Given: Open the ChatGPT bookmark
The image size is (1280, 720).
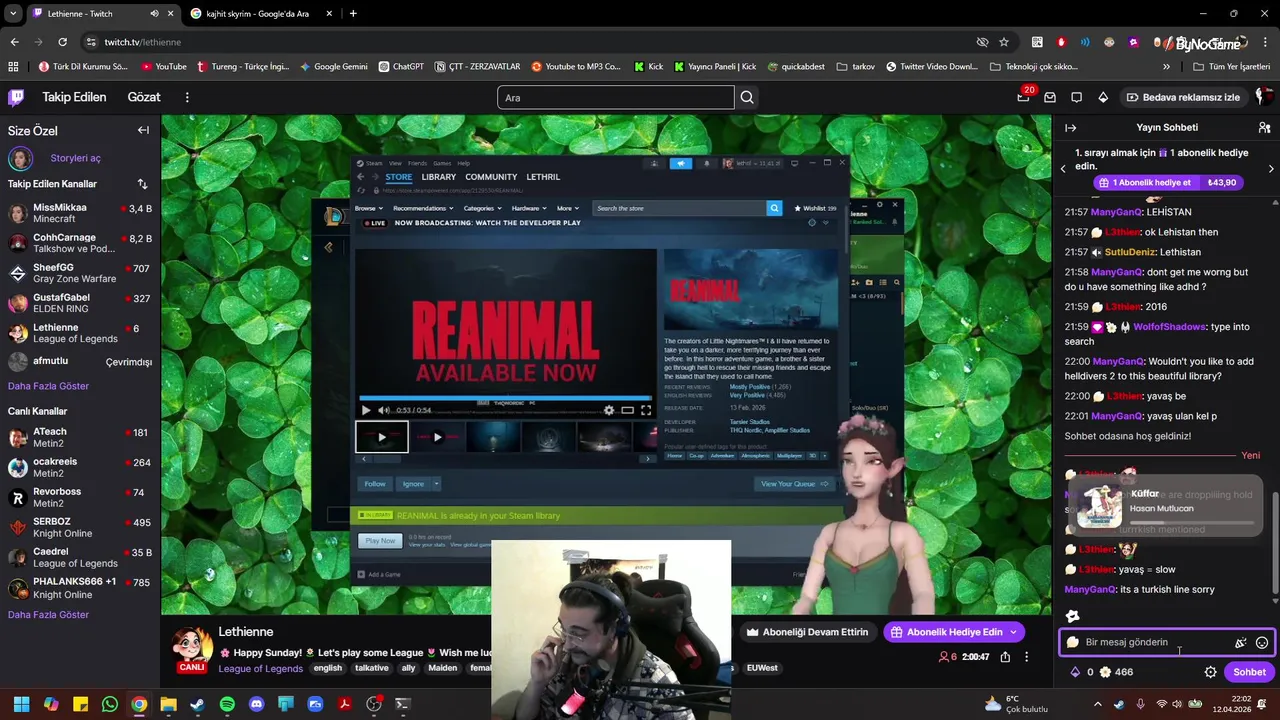Looking at the screenshot, I should click(401, 67).
